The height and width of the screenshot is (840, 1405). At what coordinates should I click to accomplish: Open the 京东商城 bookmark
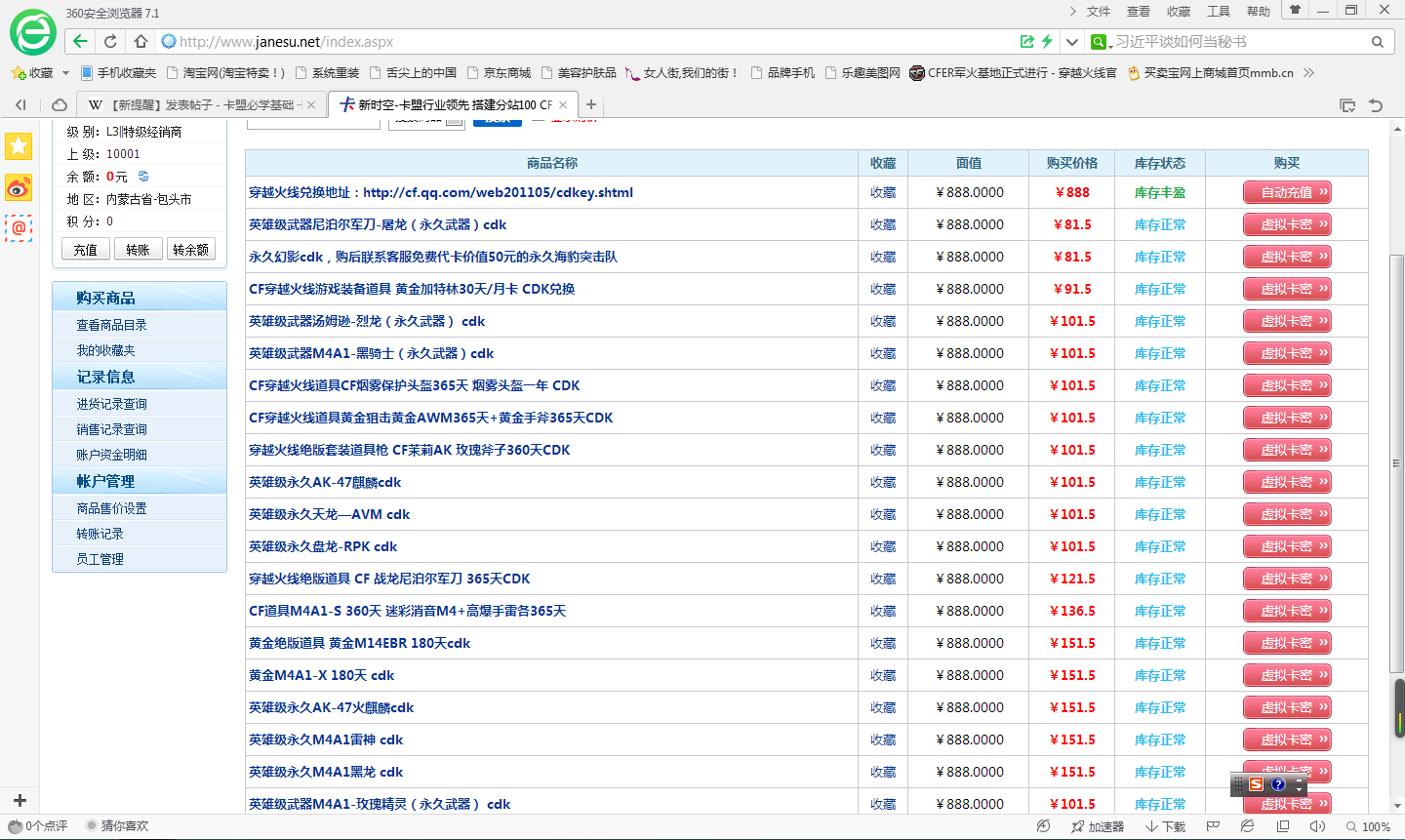pyautogui.click(x=499, y=72)
